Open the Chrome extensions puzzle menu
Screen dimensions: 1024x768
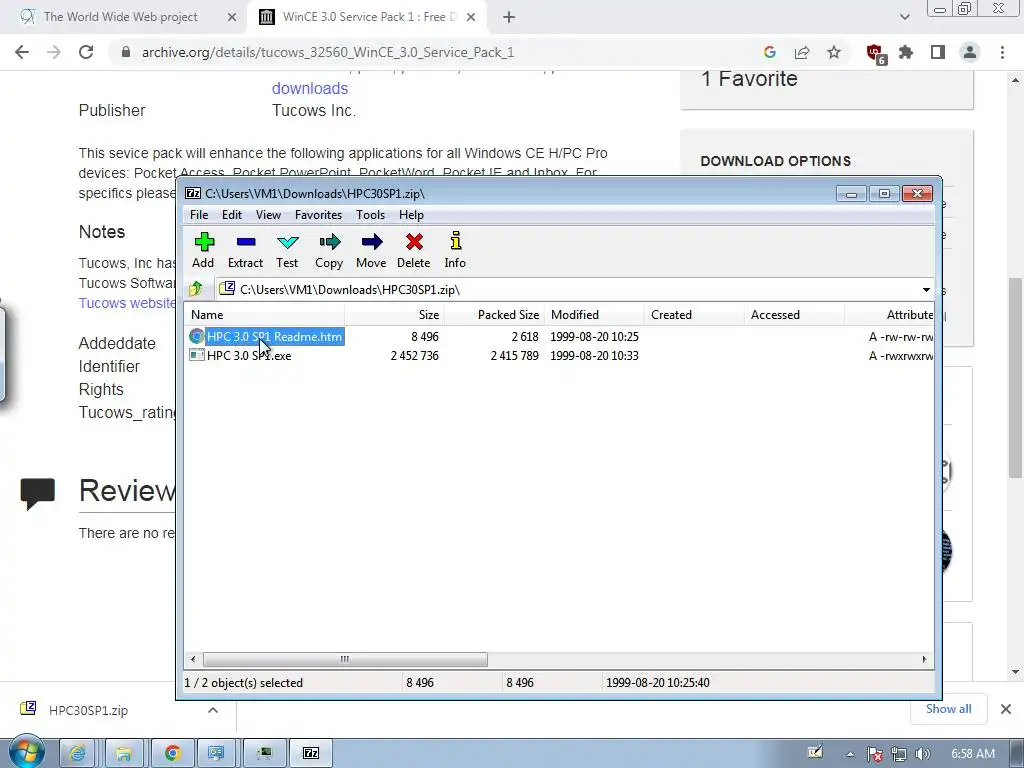pos(906,52)
